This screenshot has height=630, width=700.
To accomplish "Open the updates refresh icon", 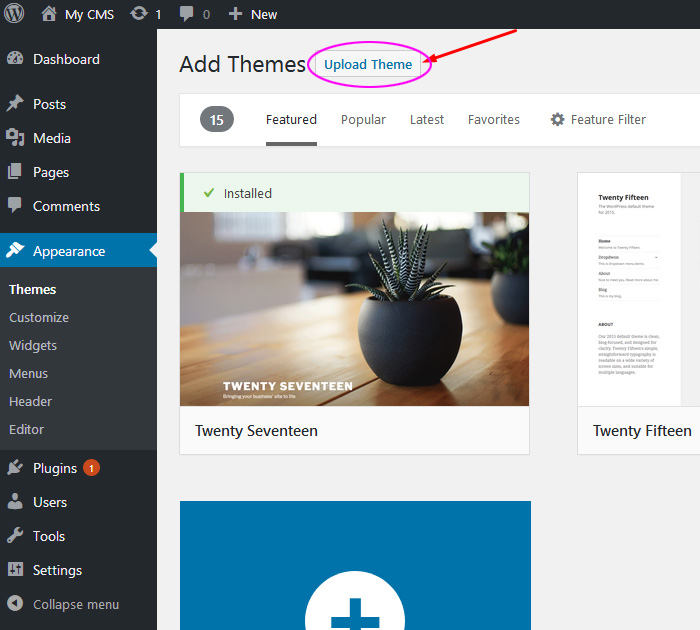I will click(139, 14).
